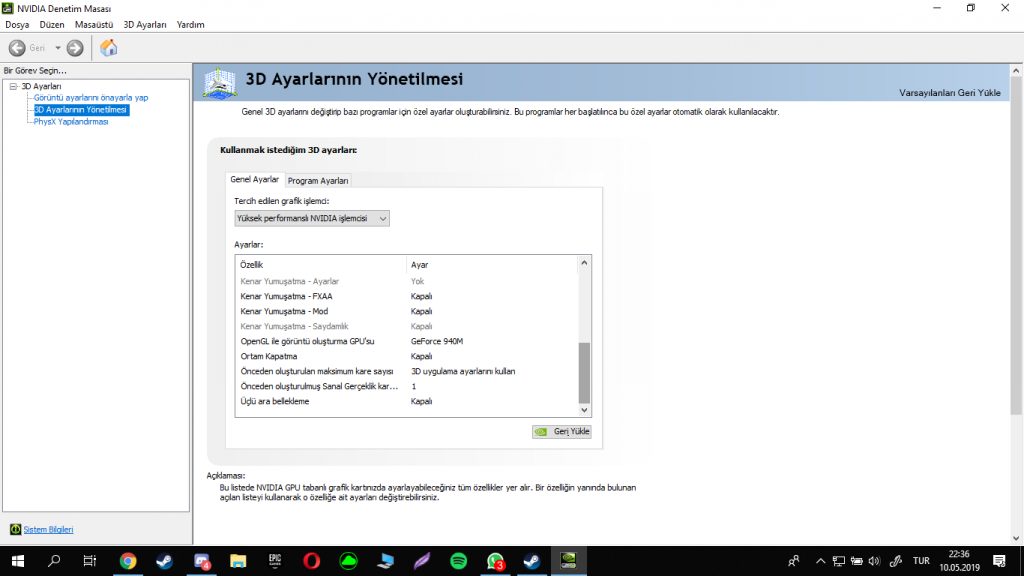Viewport: 1024px width, 576px height.
Task: Go to the Home icon in the toolbar
Action: coord(108,48)
